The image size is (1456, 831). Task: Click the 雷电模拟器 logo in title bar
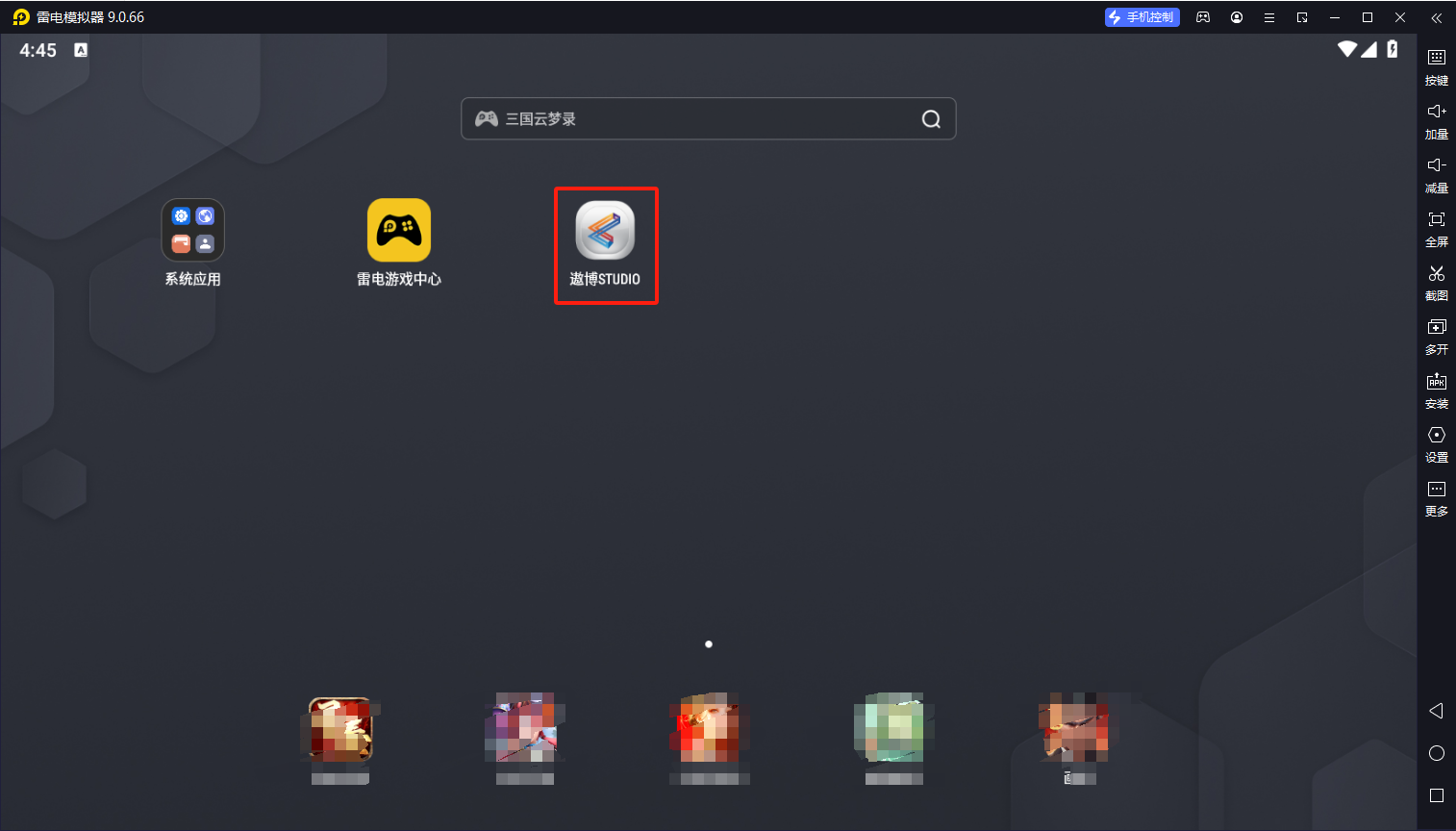pos(21,17)
